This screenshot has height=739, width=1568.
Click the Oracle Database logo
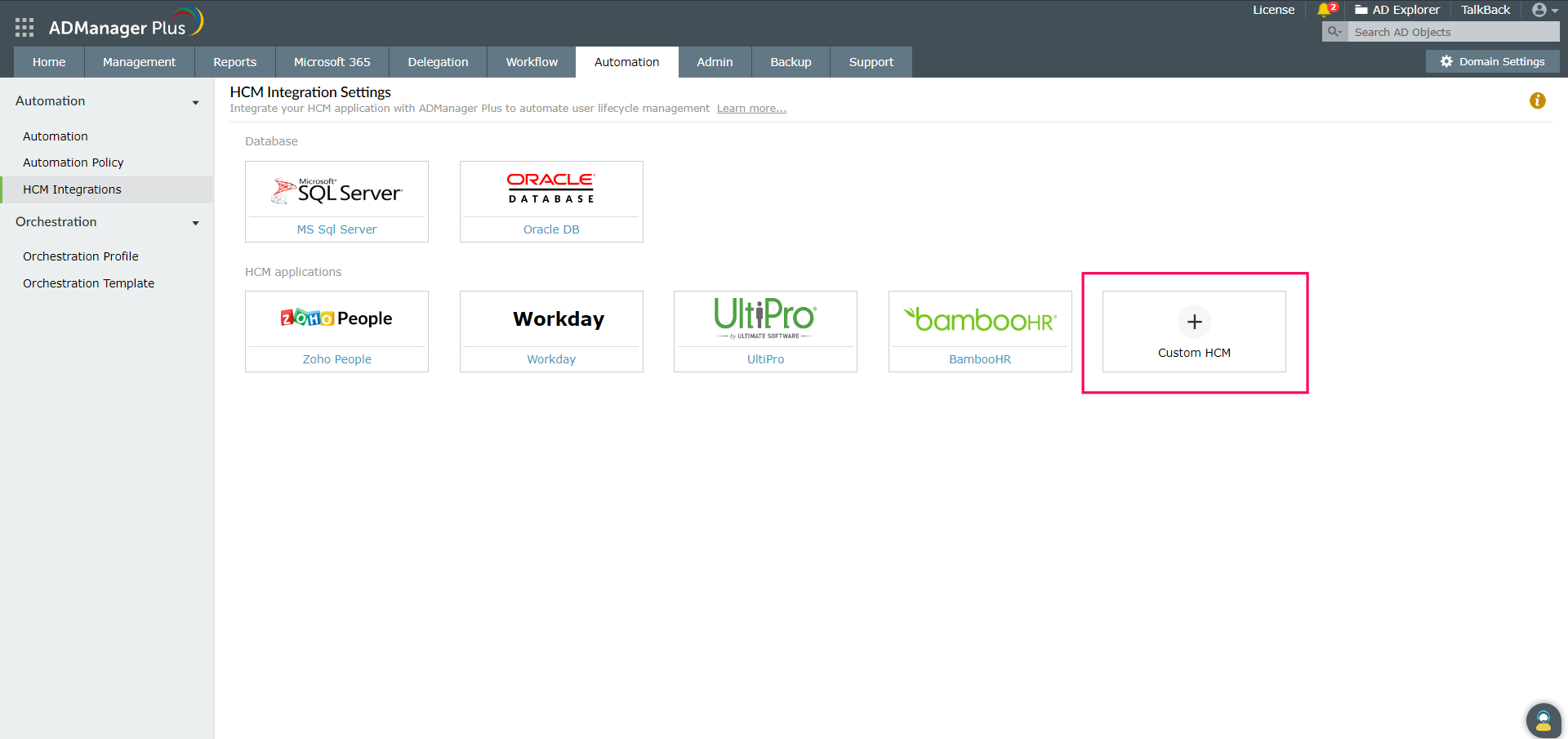[551, 188]
